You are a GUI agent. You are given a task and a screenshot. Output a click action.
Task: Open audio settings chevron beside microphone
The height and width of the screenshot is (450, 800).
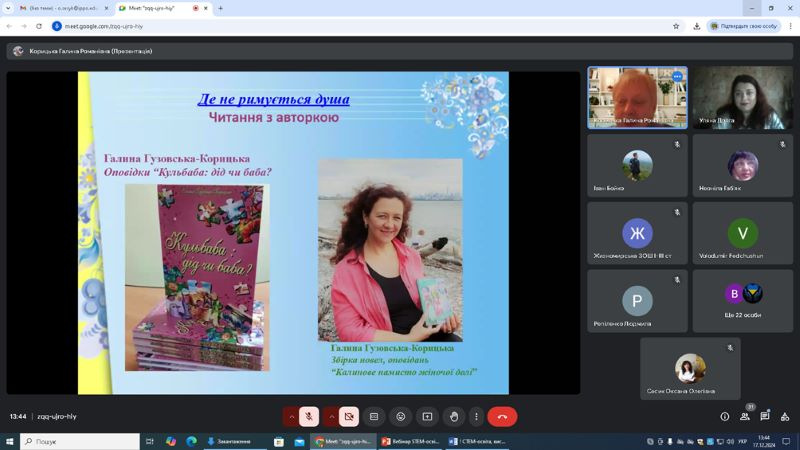pyautogui.click(x=291, y=417)
